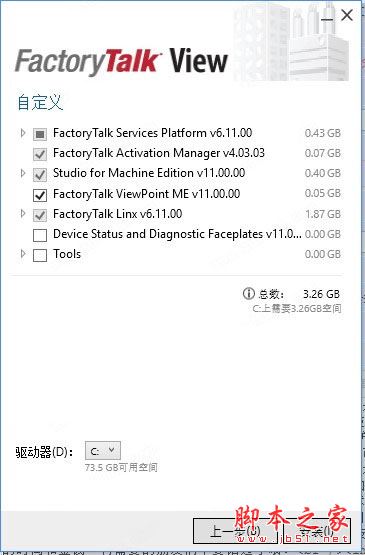This screenshot has height=555, width=365.
Task: Uncheck the FactoryTalk ViewPoint ME checkbox
Action: 40,195
